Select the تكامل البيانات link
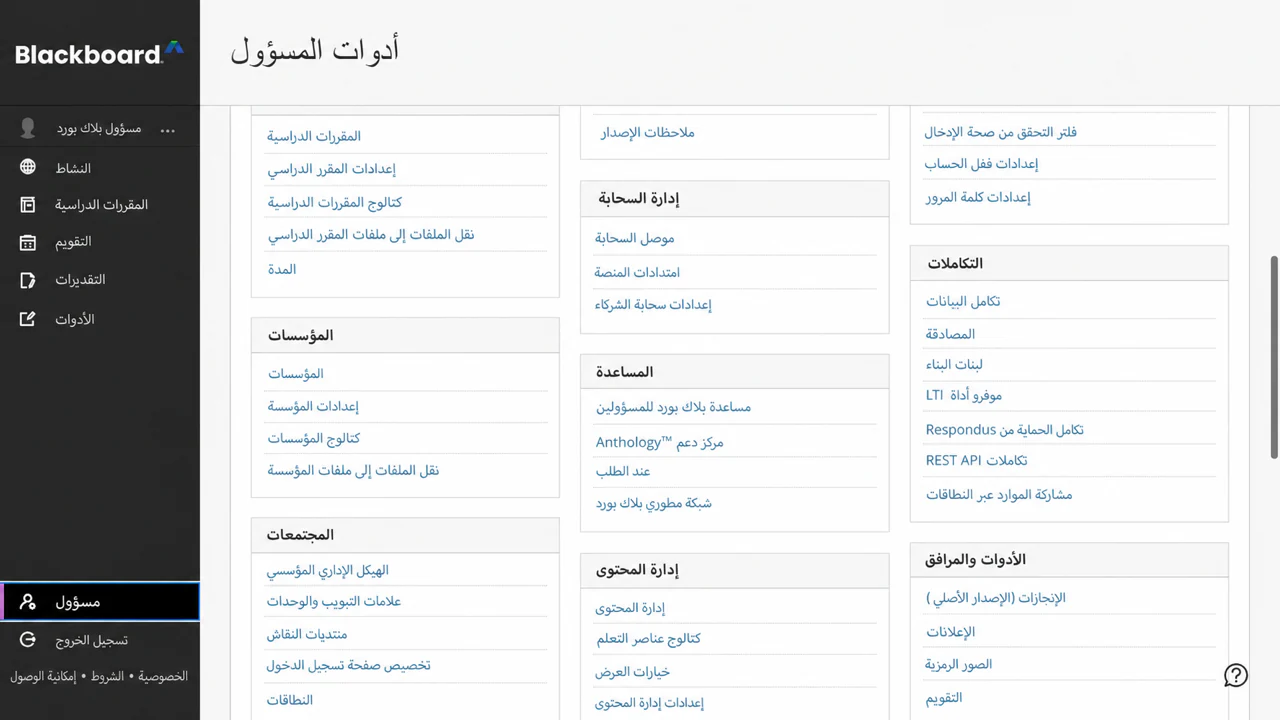The width and height of the screenshot is (1280, 720). (963, 301)
